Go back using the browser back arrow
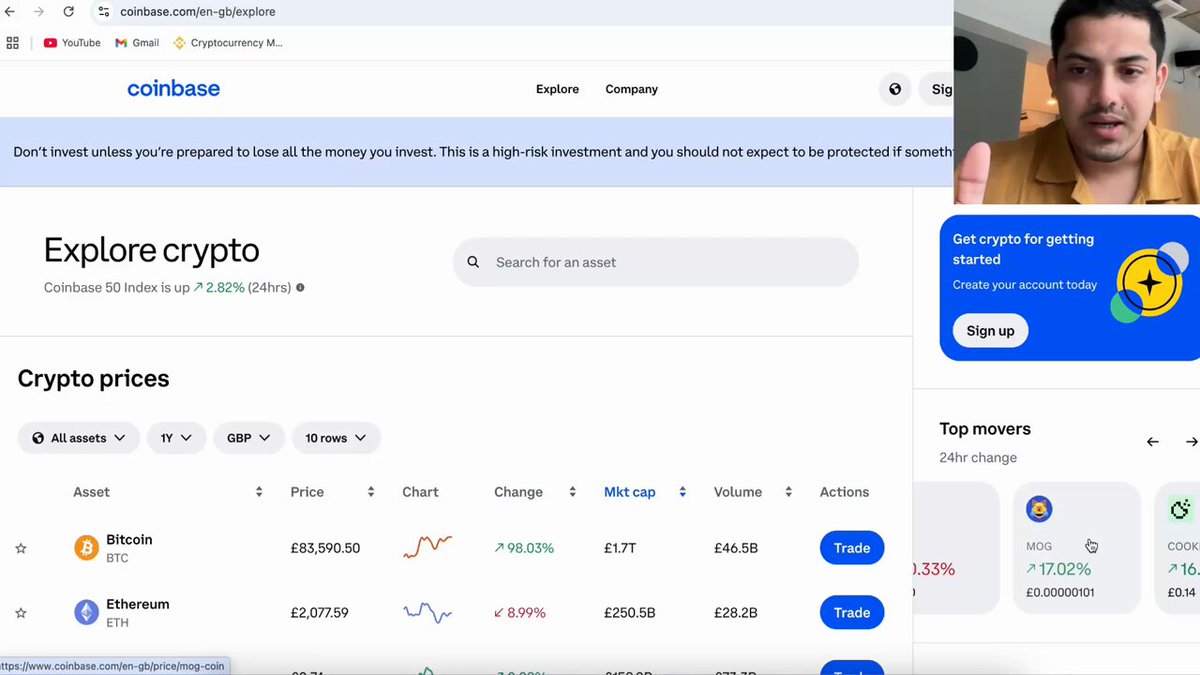This screenshot has width=1200, height=675. click(x=10, y=12)
